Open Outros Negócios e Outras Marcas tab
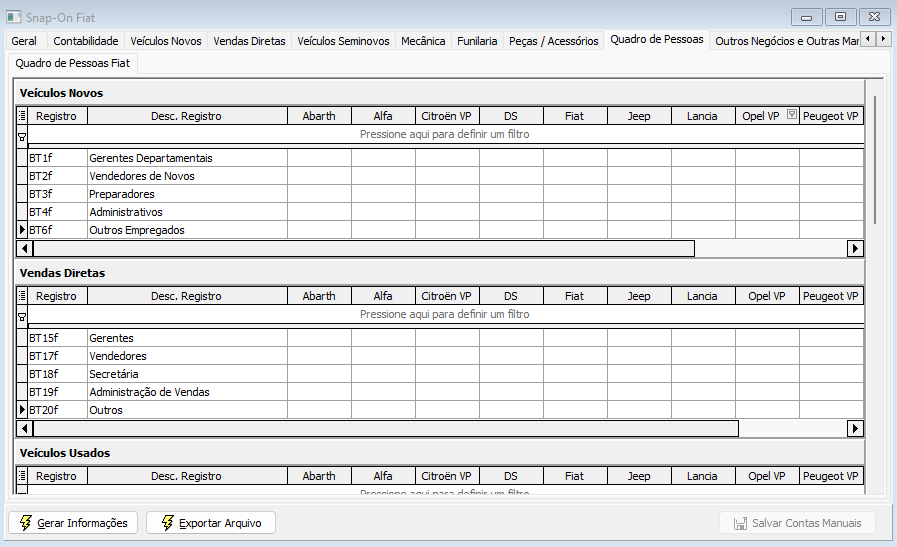Image resolution: width=897 pixels, height=547 pixels. (787, 41)
